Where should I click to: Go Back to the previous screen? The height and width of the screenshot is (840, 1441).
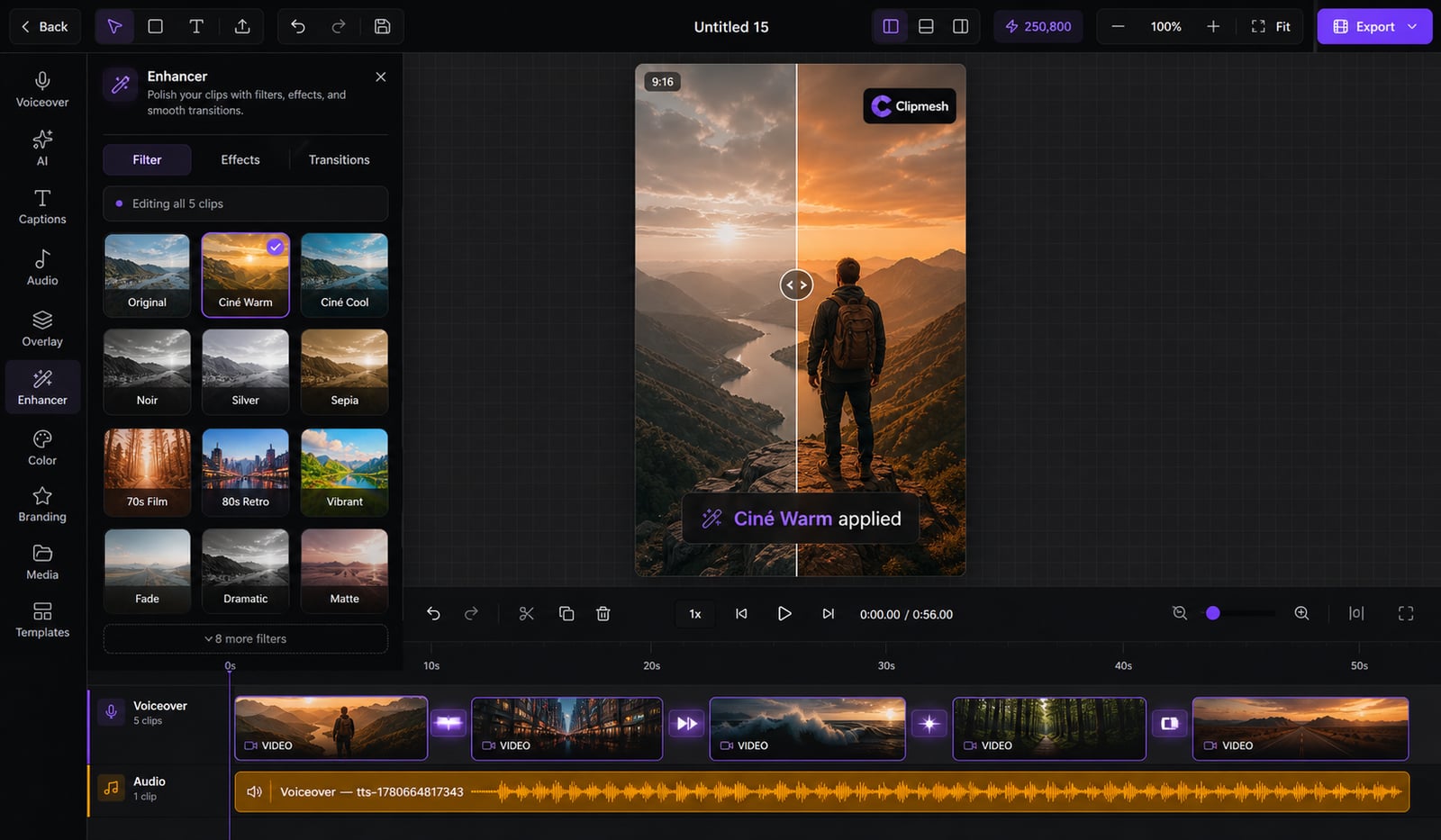(x=45, y=26)
